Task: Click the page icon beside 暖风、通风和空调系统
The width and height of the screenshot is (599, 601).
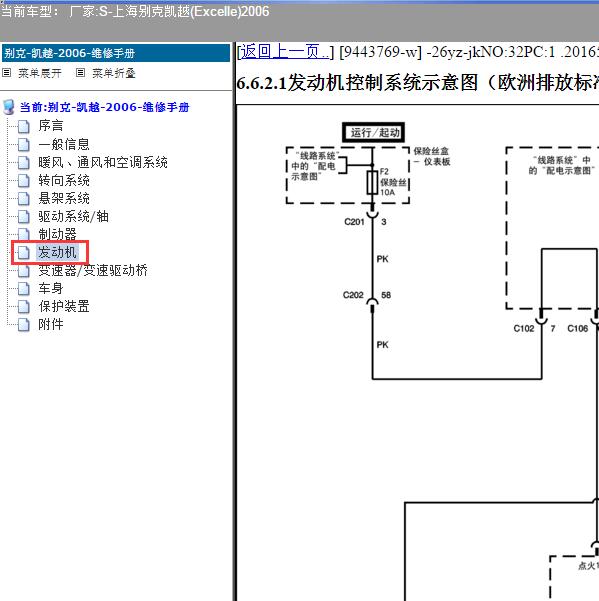Action: click(x=24, y=163)
